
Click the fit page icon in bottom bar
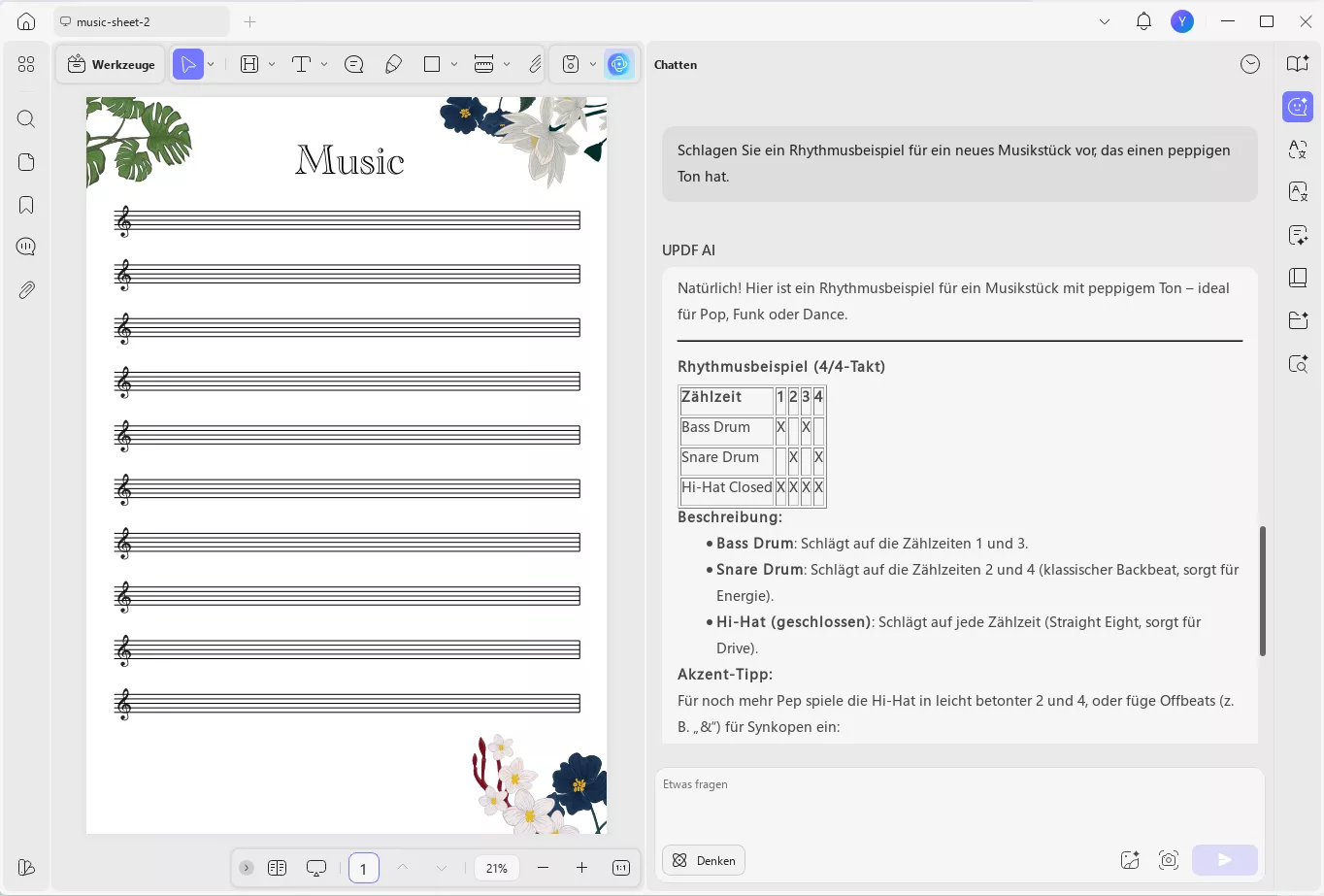621,868
